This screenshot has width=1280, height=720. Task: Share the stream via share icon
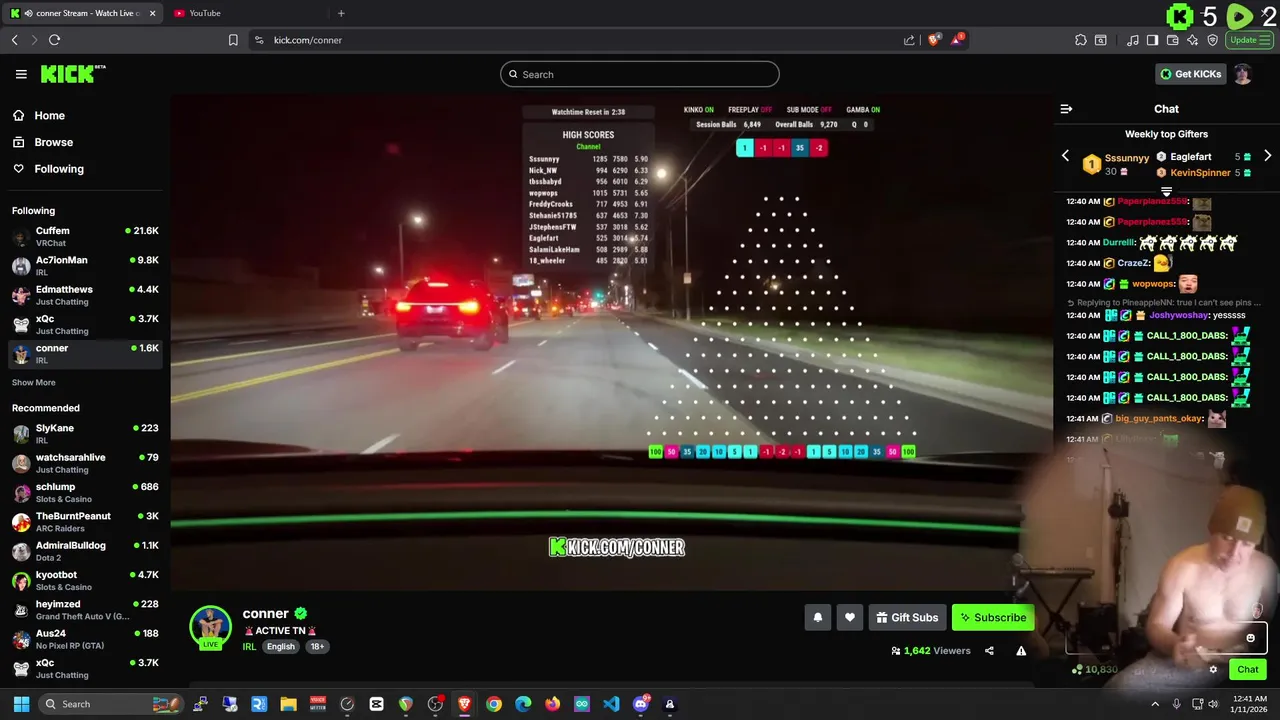point(989,651)
